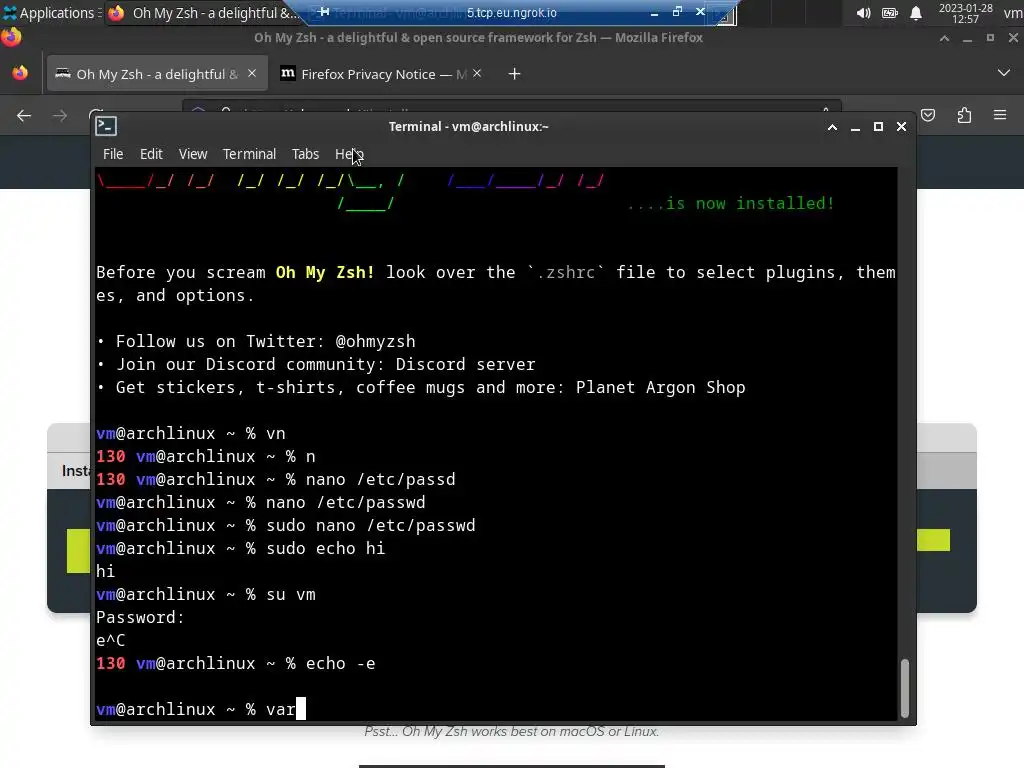1024x768 pixels.
Task: Open the Terminal File menu
Action: click(113, 154)
